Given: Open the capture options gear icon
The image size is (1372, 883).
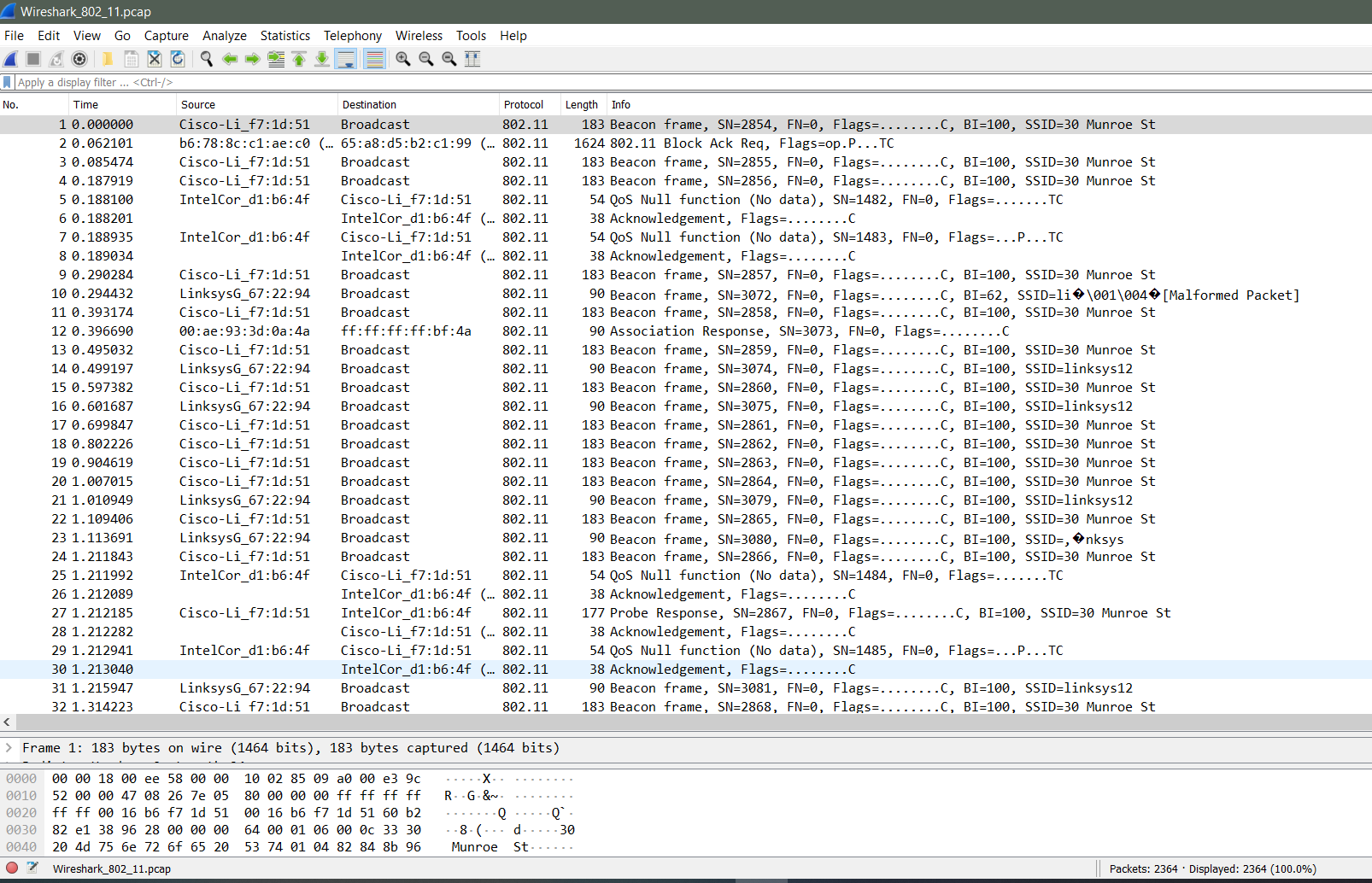Looking at the screenshot, I should click(79, 59).
